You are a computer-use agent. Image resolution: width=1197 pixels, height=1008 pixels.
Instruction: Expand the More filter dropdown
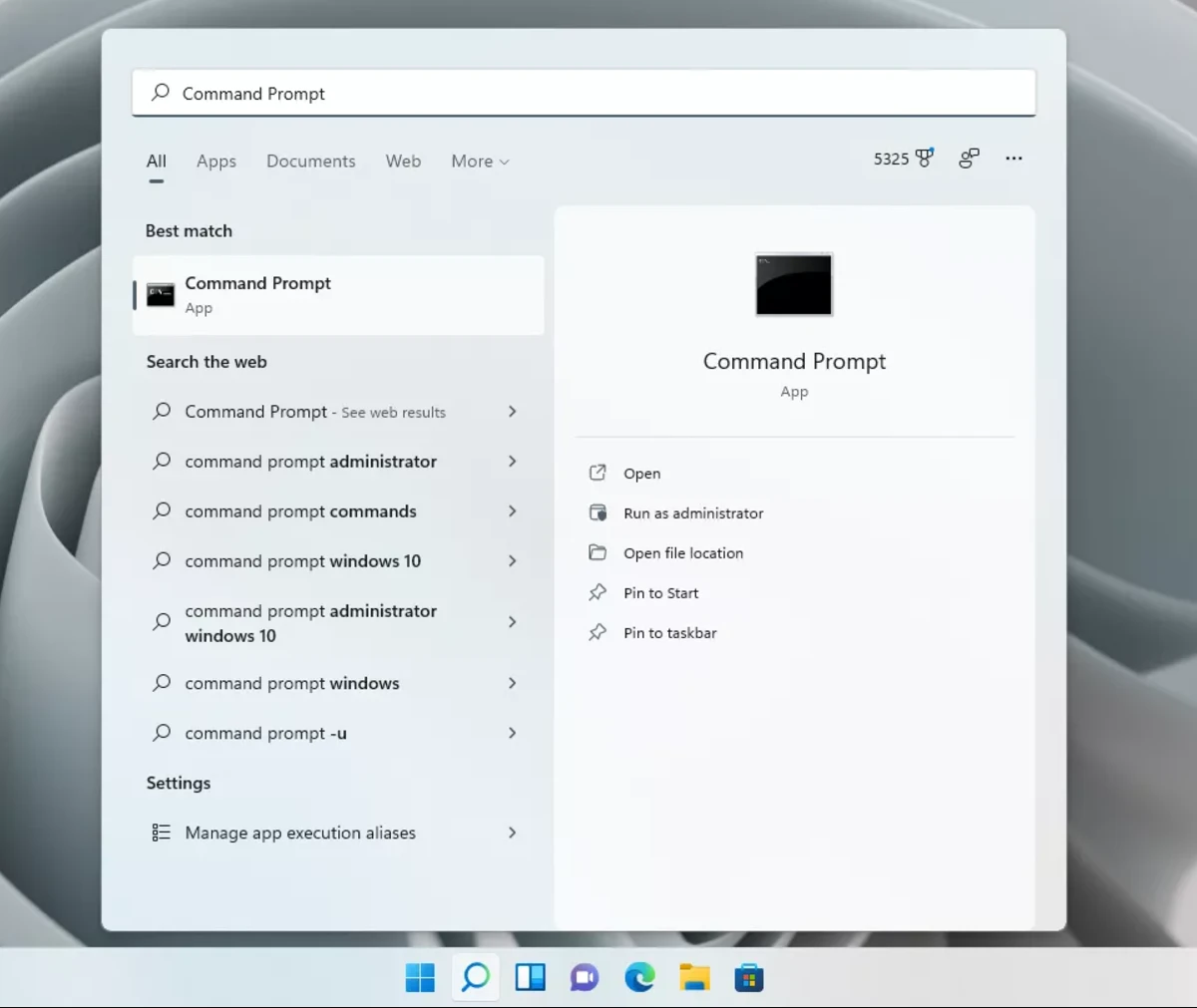[479, 161]
